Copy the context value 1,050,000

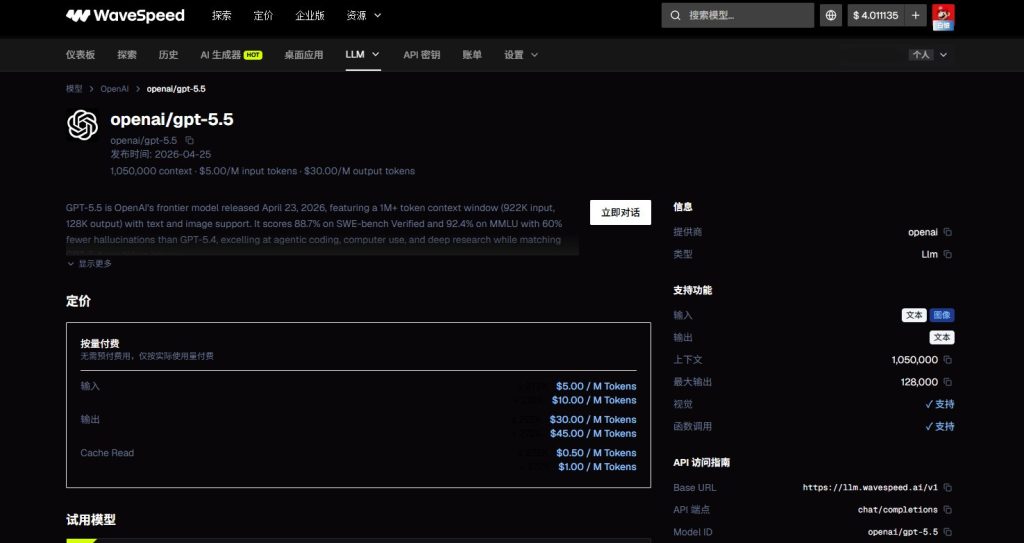(948, 360)
